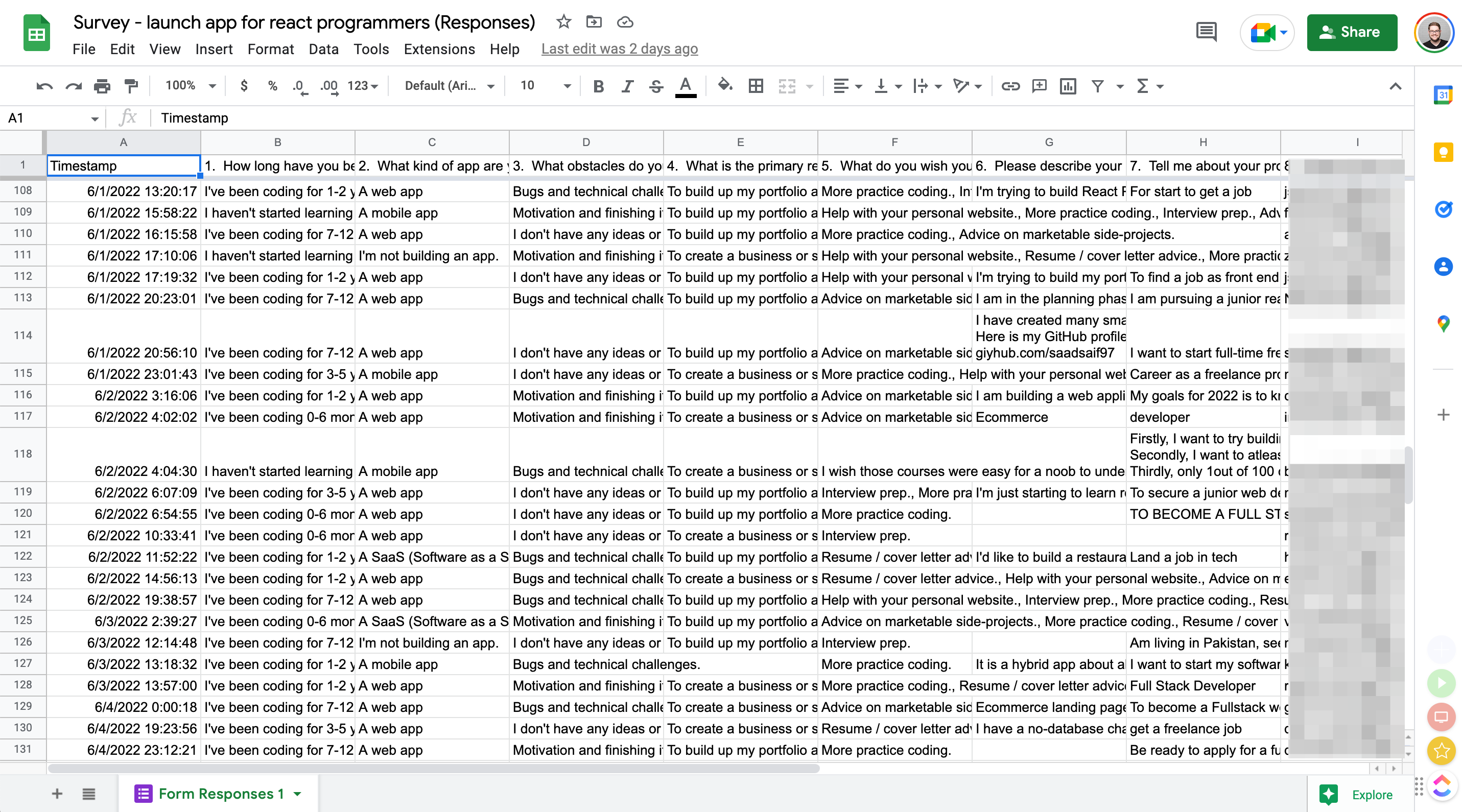Open more number formats 123 dropdown

point(362,86)
